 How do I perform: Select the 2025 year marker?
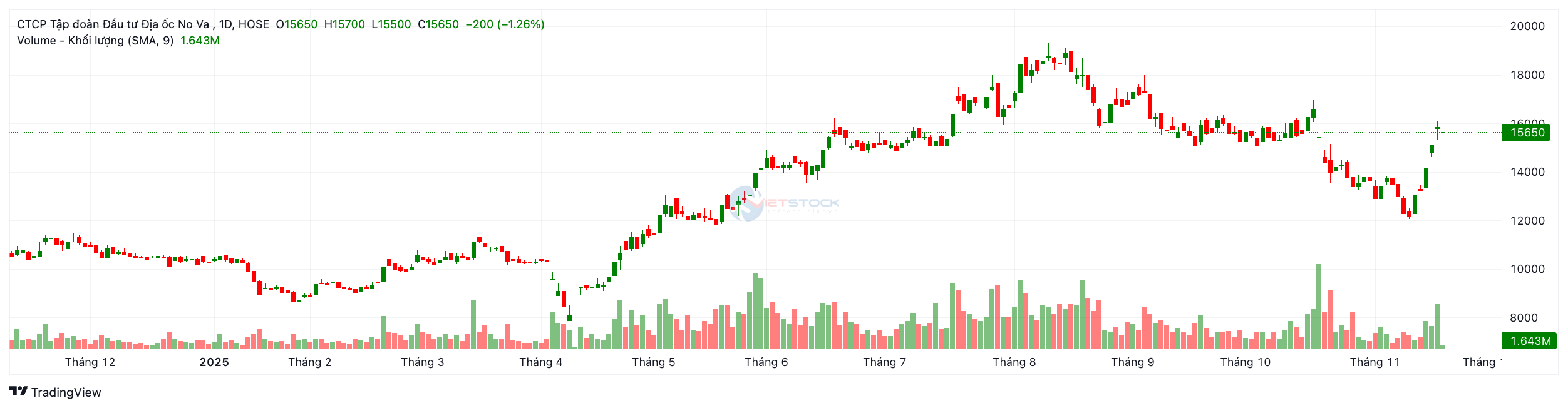pyautogui.click(x=214, y=362)
